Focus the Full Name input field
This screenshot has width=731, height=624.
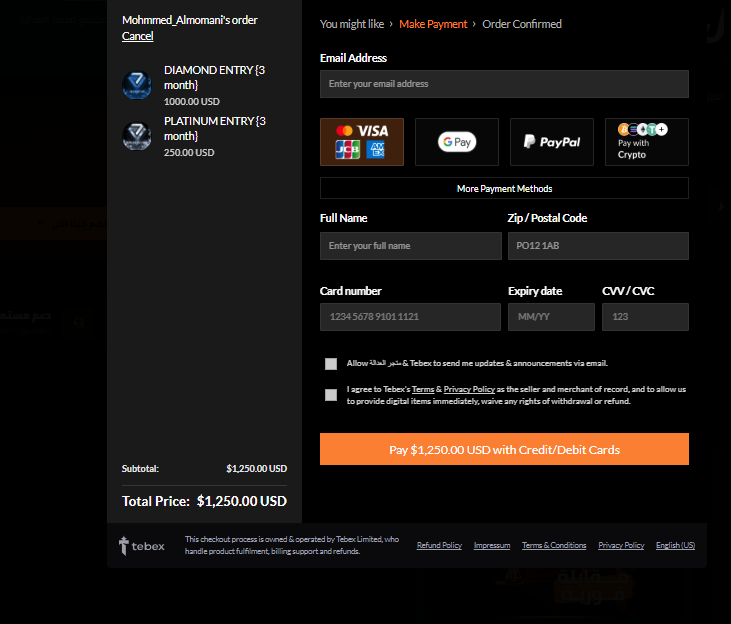coord(411,246)
